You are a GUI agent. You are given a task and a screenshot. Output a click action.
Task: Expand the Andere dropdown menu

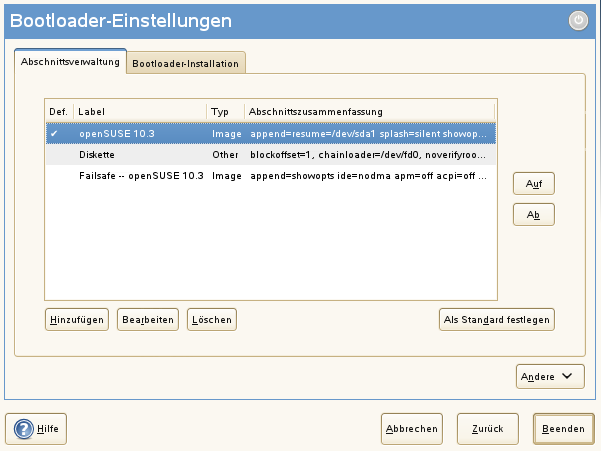click(x=549, y=376)
